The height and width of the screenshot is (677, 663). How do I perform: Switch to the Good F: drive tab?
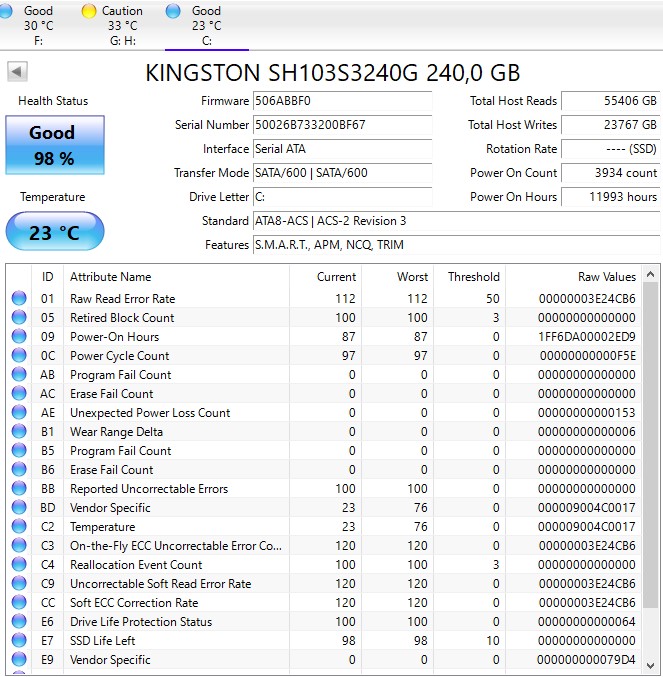[x=38, y=25]
